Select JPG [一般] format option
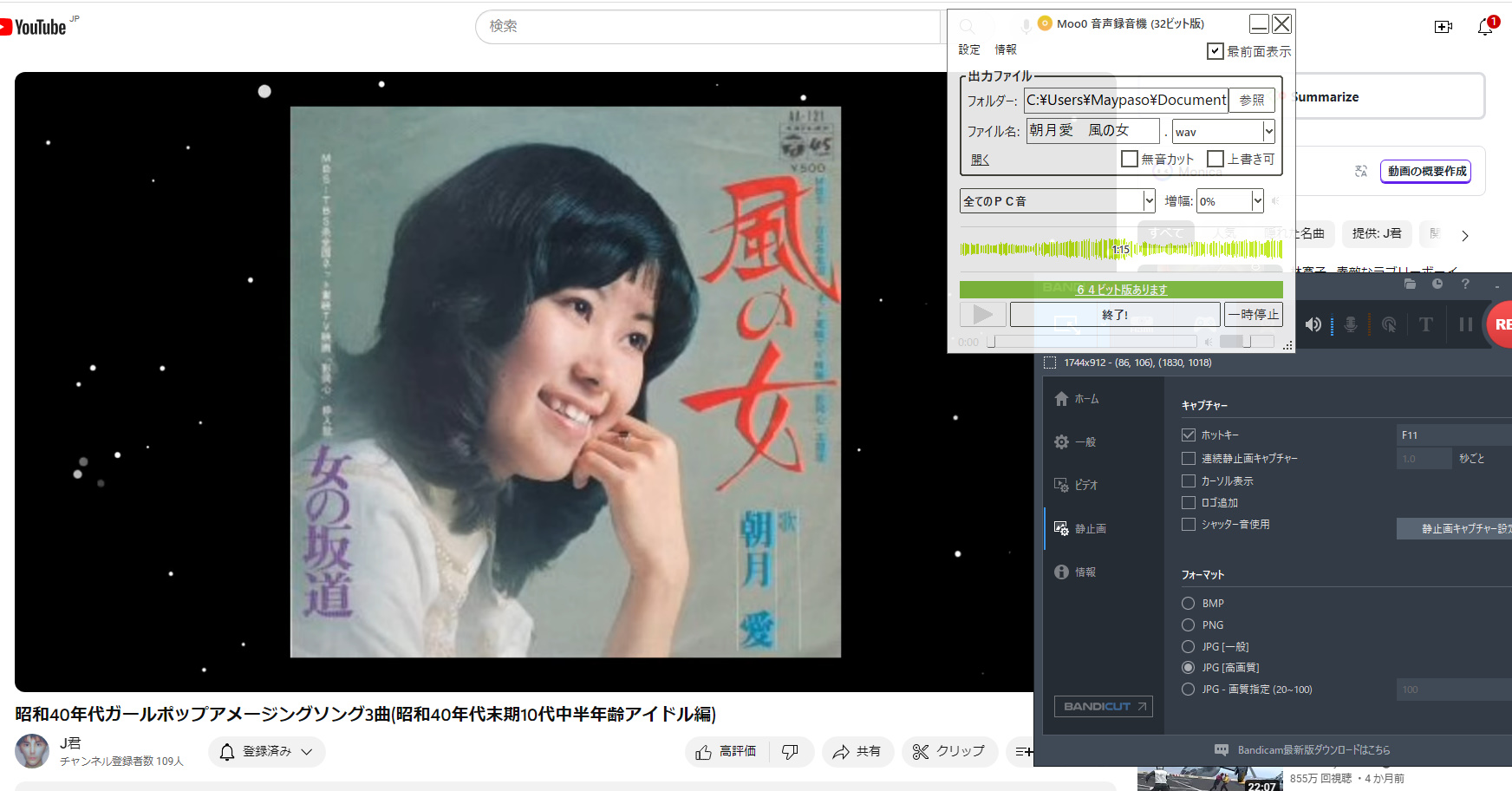The width and height of the screenshot is (1512, 791). [1188, 646]
